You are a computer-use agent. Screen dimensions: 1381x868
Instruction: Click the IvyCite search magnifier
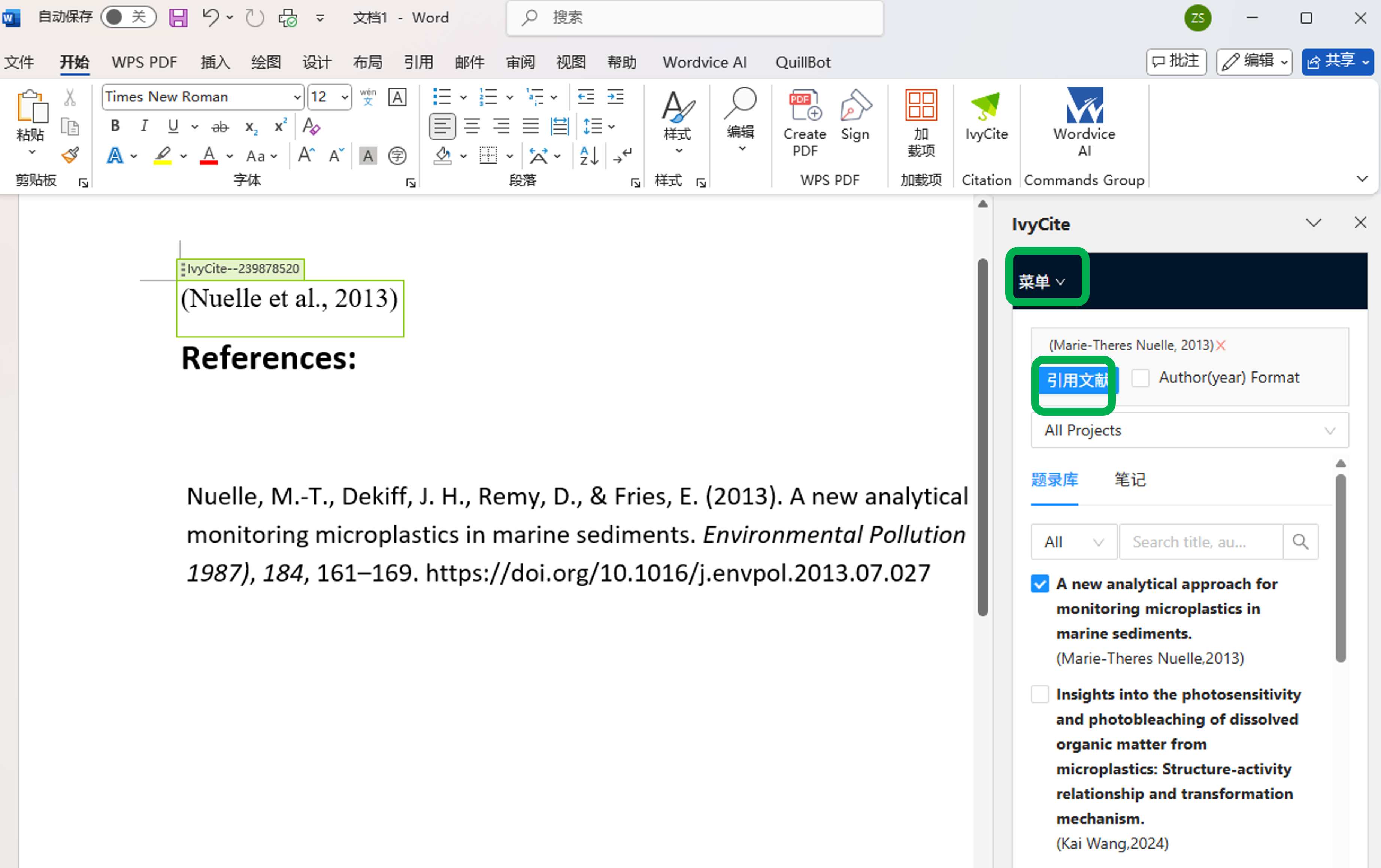pos(1300,542)
